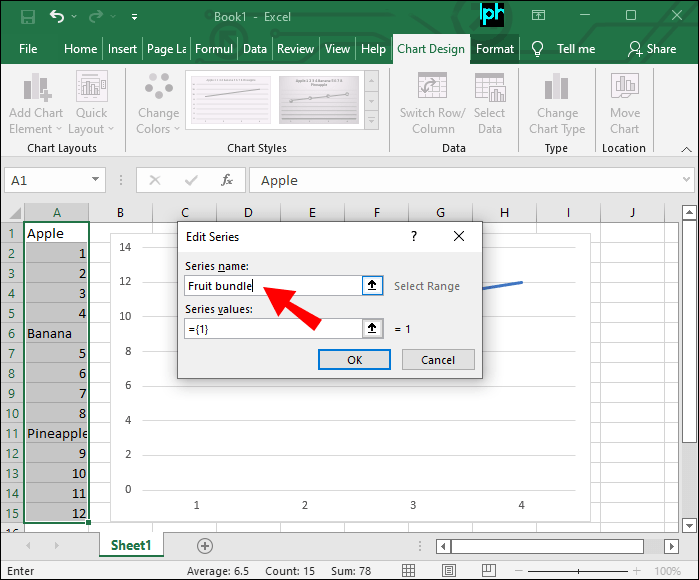
Task: Collapse the ribbon using the chevron
Action: (x=685, y=148)
